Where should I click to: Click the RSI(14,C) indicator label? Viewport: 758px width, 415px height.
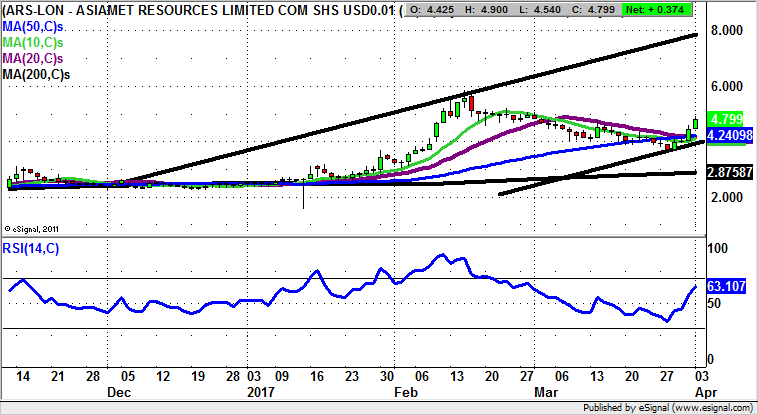pyautogui.click(x=31, y=249)
